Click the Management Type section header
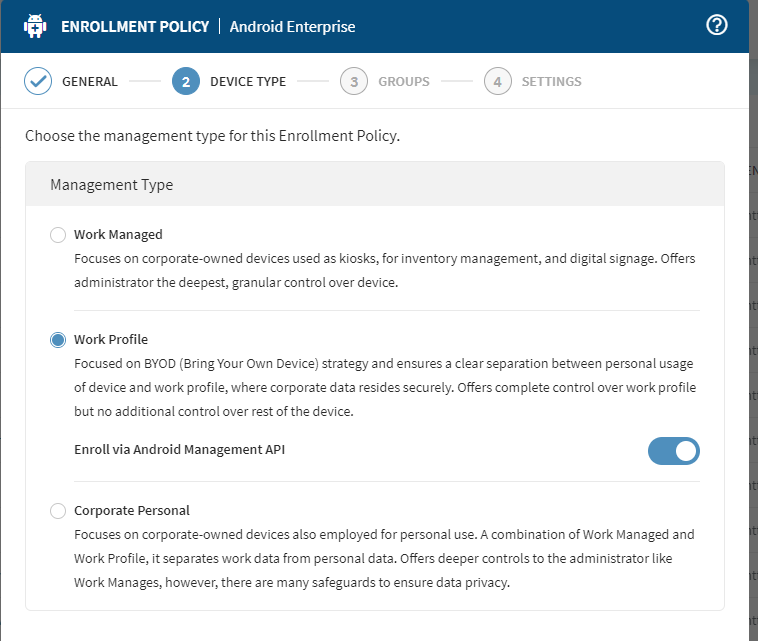 click(x=111, y=185)
